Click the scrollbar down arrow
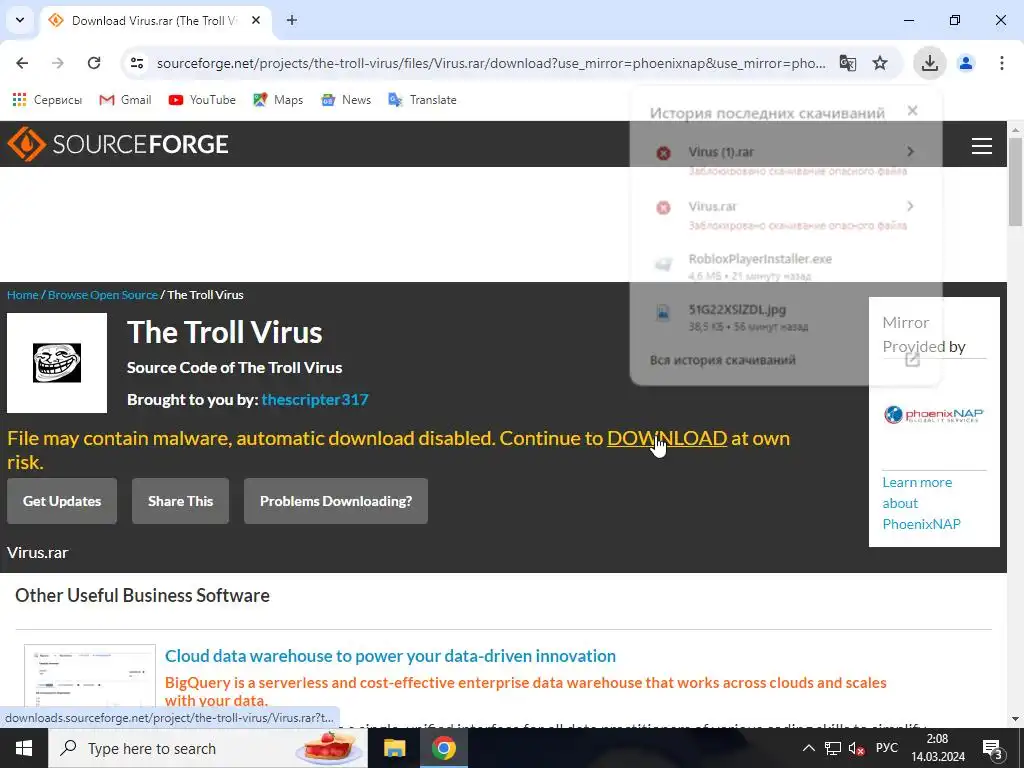 pos(1016,719)
